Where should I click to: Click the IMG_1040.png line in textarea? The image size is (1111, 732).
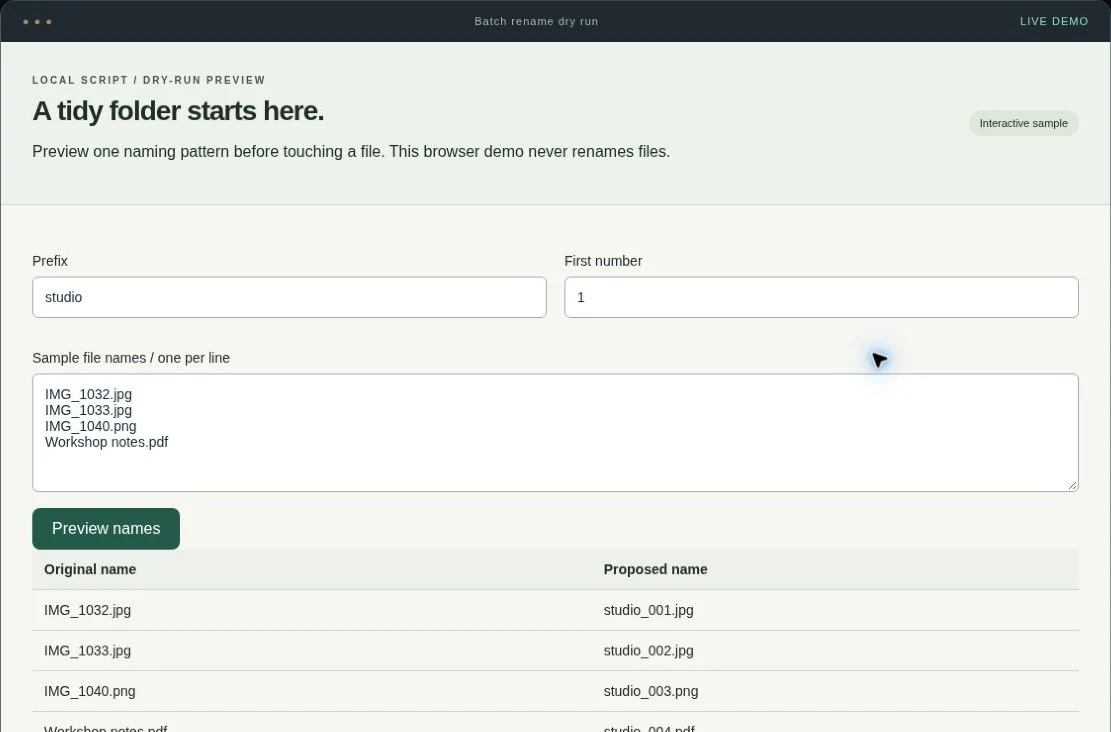(91, 426)
